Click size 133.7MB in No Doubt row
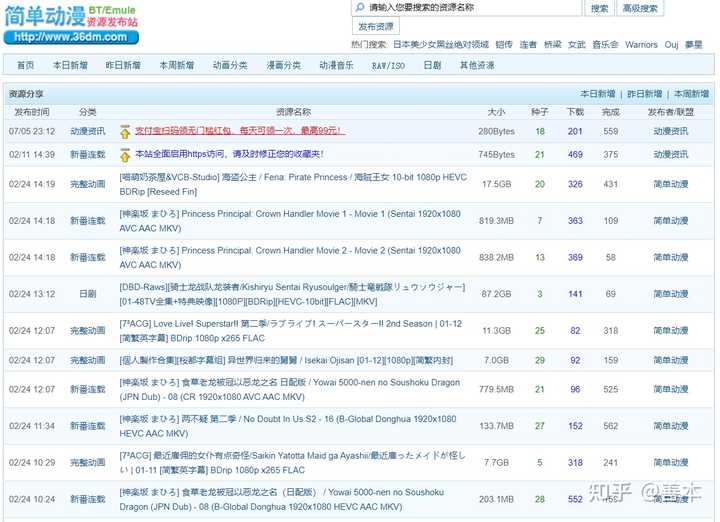 (x=496, y=426)
